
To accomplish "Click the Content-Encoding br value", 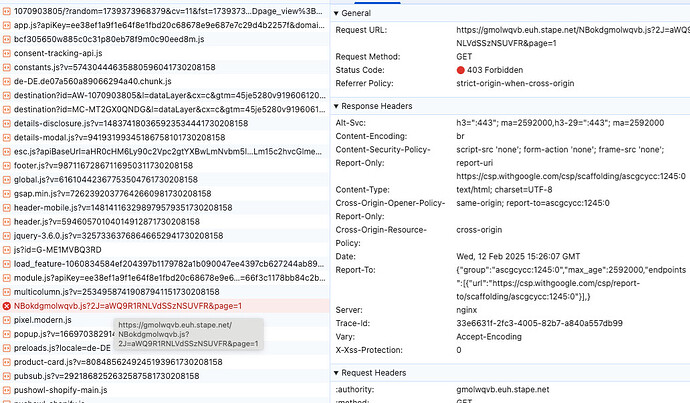I will click(x=460, y=136).
